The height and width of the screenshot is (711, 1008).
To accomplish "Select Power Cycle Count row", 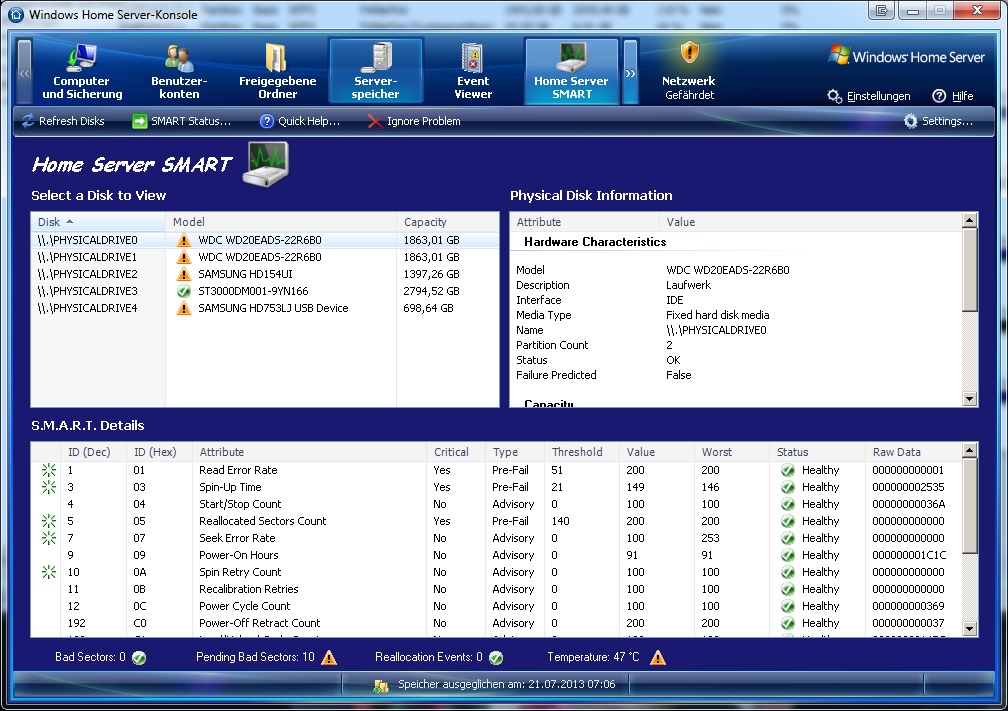I will coord(496,606).
